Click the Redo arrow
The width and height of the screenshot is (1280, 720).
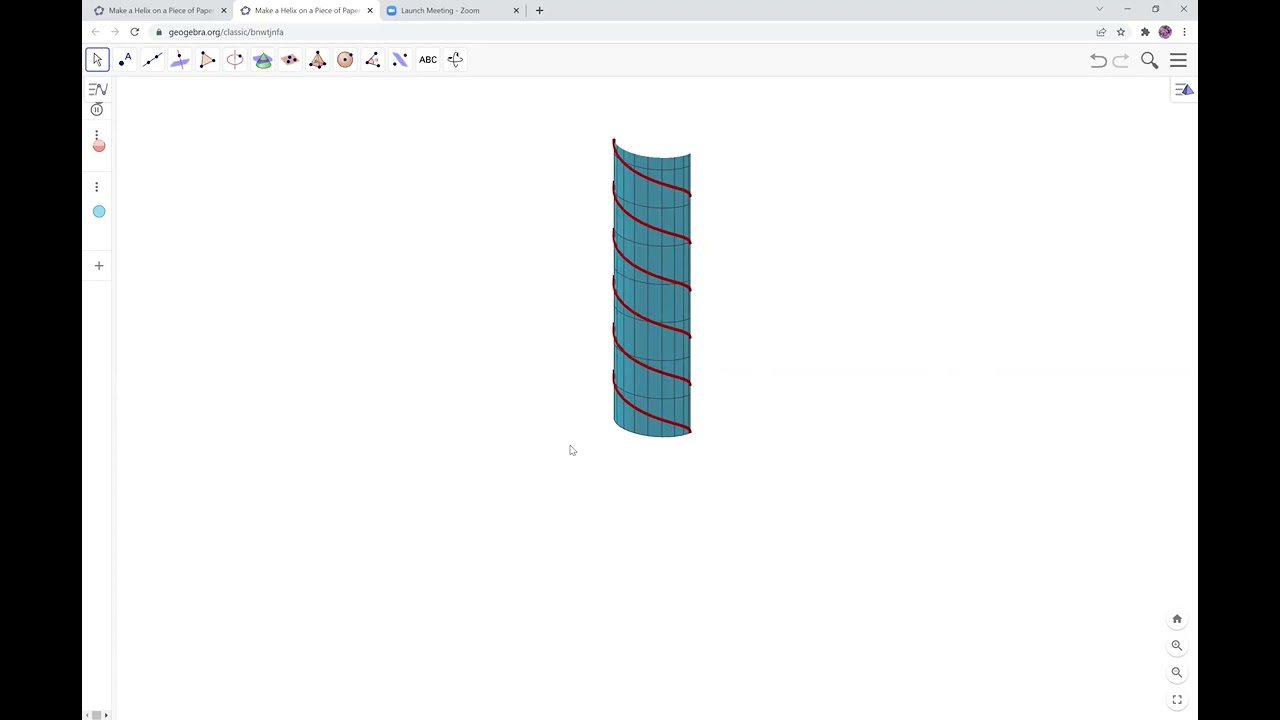1121,61
